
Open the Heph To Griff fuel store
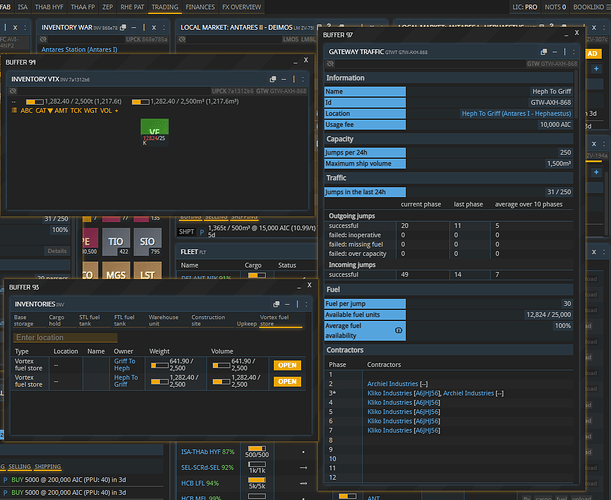click(287, 383)
